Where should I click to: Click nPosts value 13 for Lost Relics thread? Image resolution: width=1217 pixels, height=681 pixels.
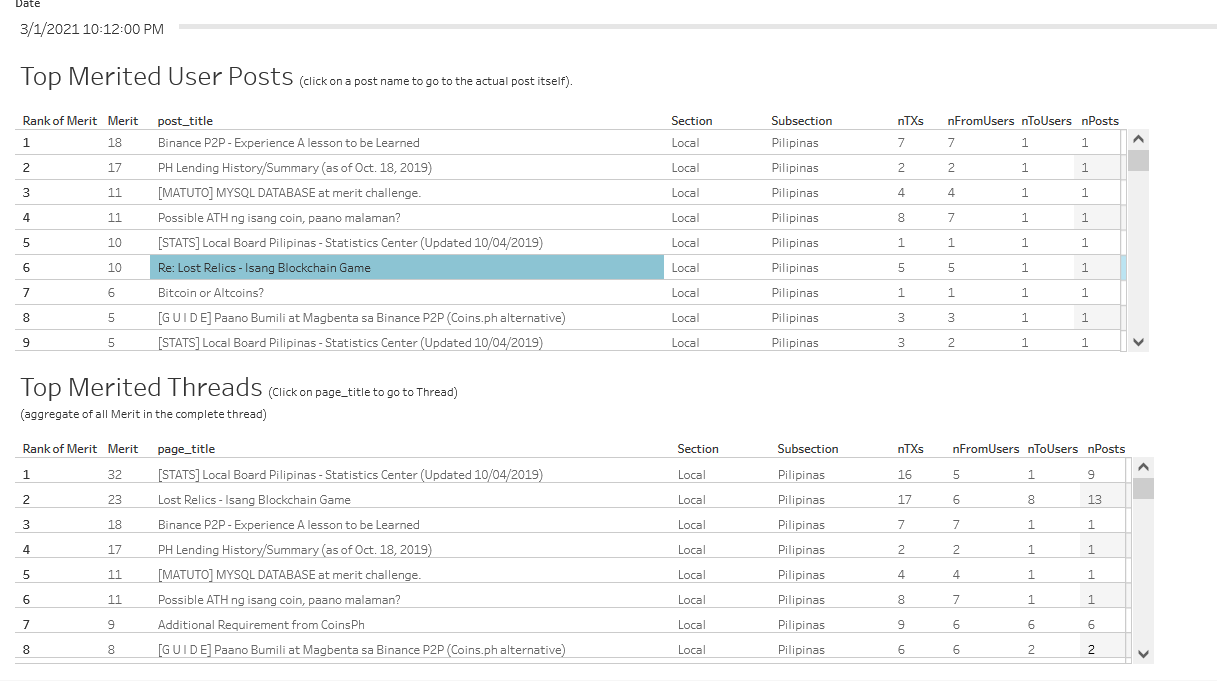click(x=1095, y=500)
